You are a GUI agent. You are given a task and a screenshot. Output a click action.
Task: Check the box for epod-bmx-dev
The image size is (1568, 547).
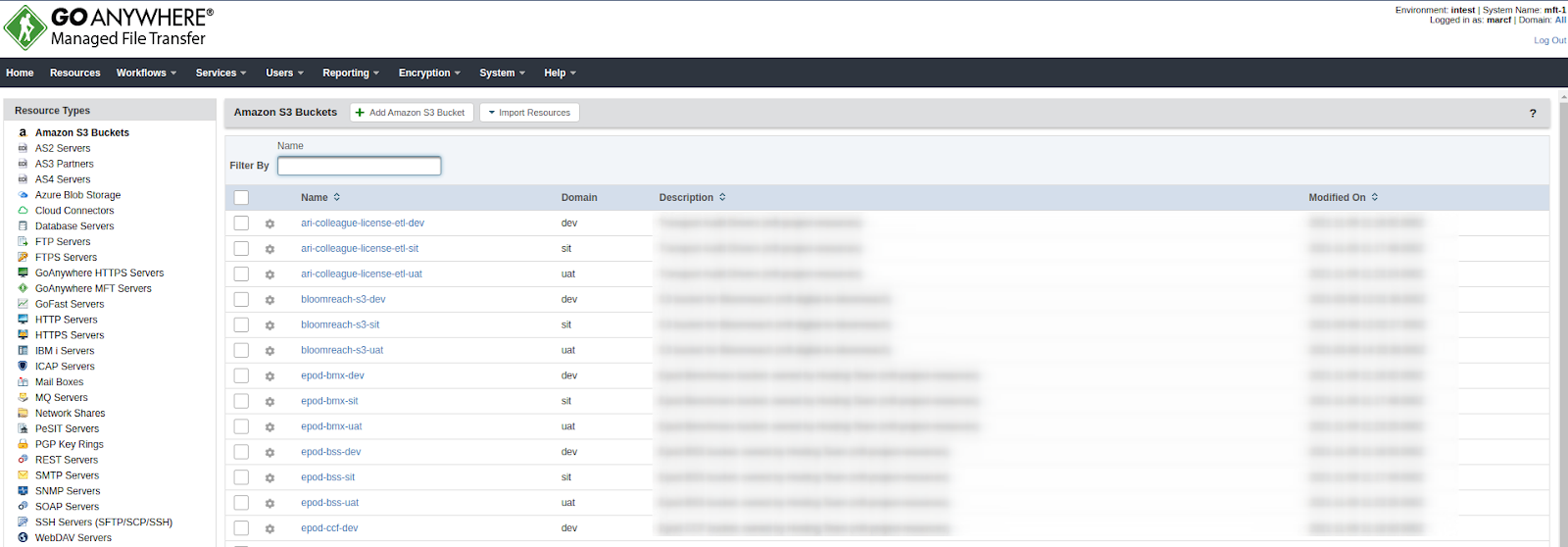pyautogui.click(x=241, y=375)
